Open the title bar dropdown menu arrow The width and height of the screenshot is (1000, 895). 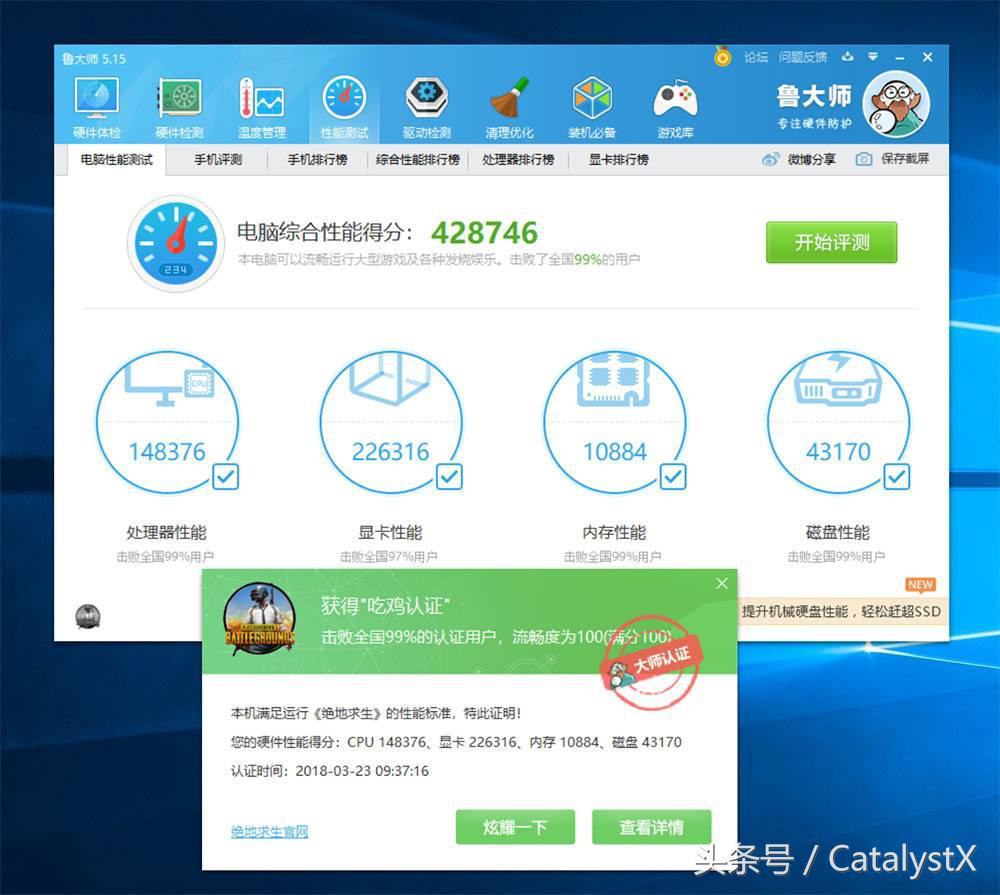pos(873,57)
